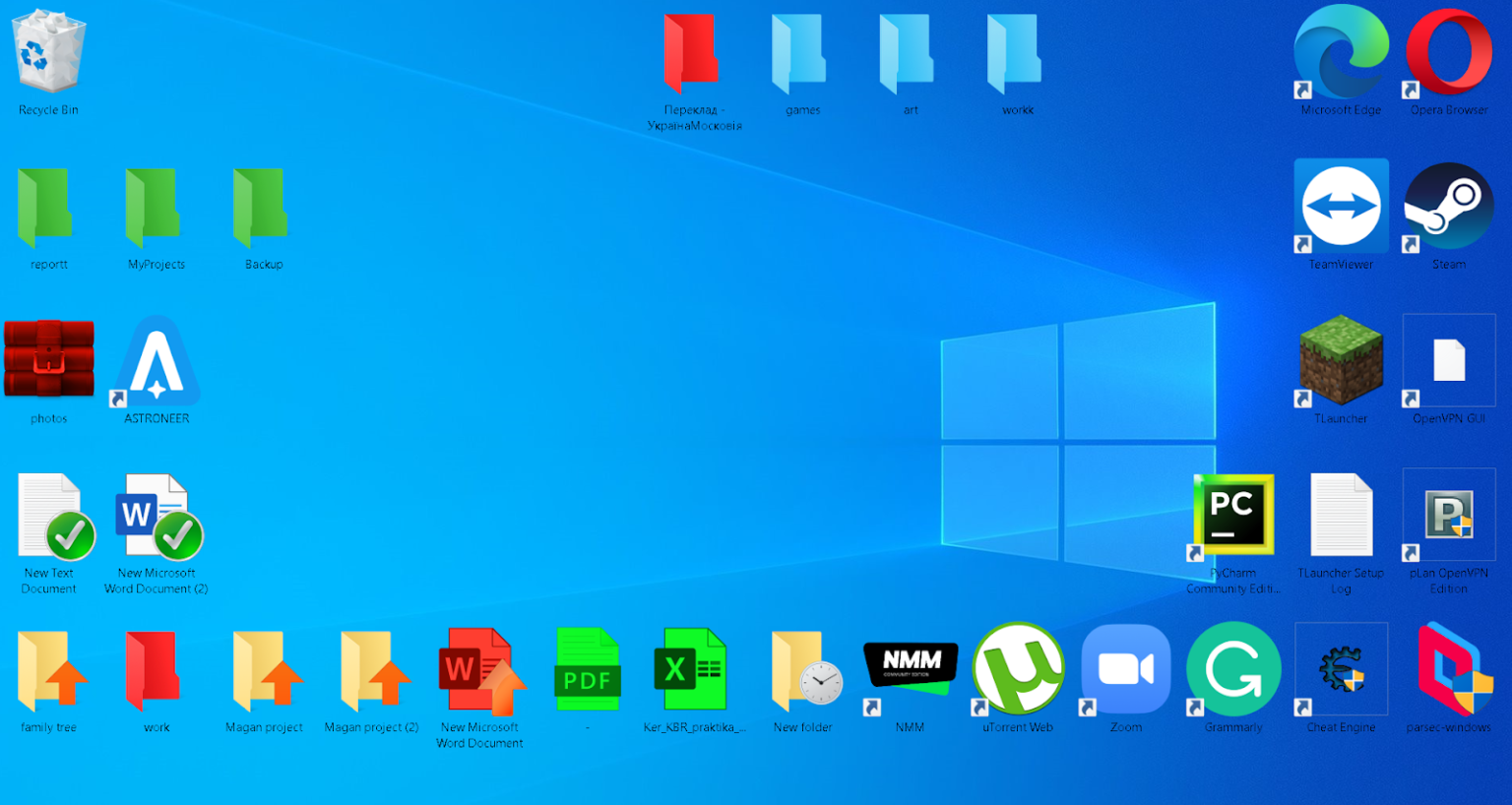Open New Microsoft Word Document (2)
The width and height of the screenshot is (1512, 805).
[x=156, y=514]
